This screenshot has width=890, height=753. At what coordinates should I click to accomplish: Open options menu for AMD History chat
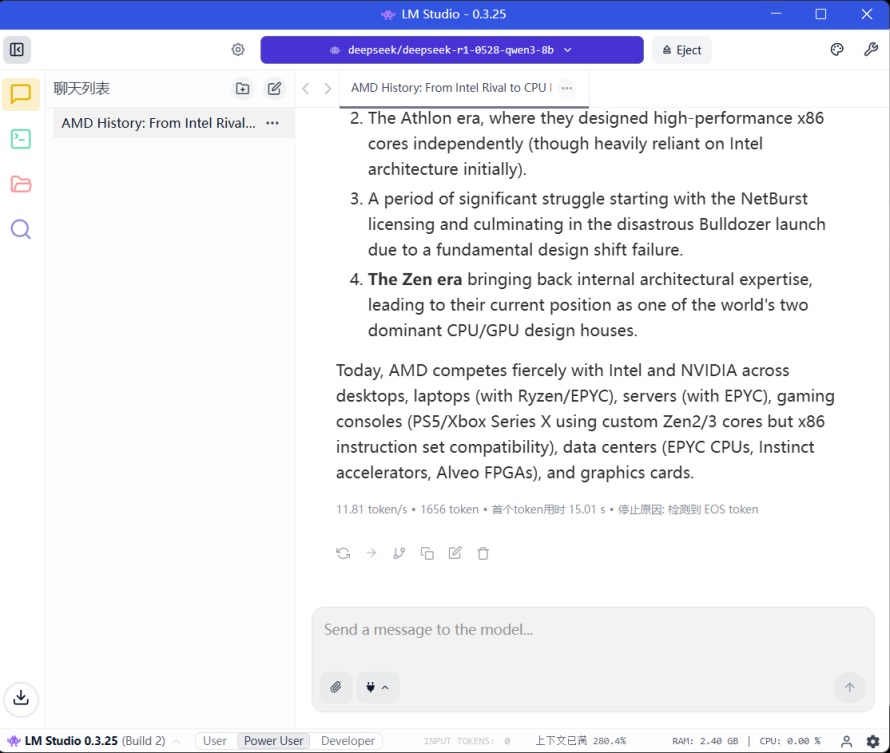click(272, 123)
